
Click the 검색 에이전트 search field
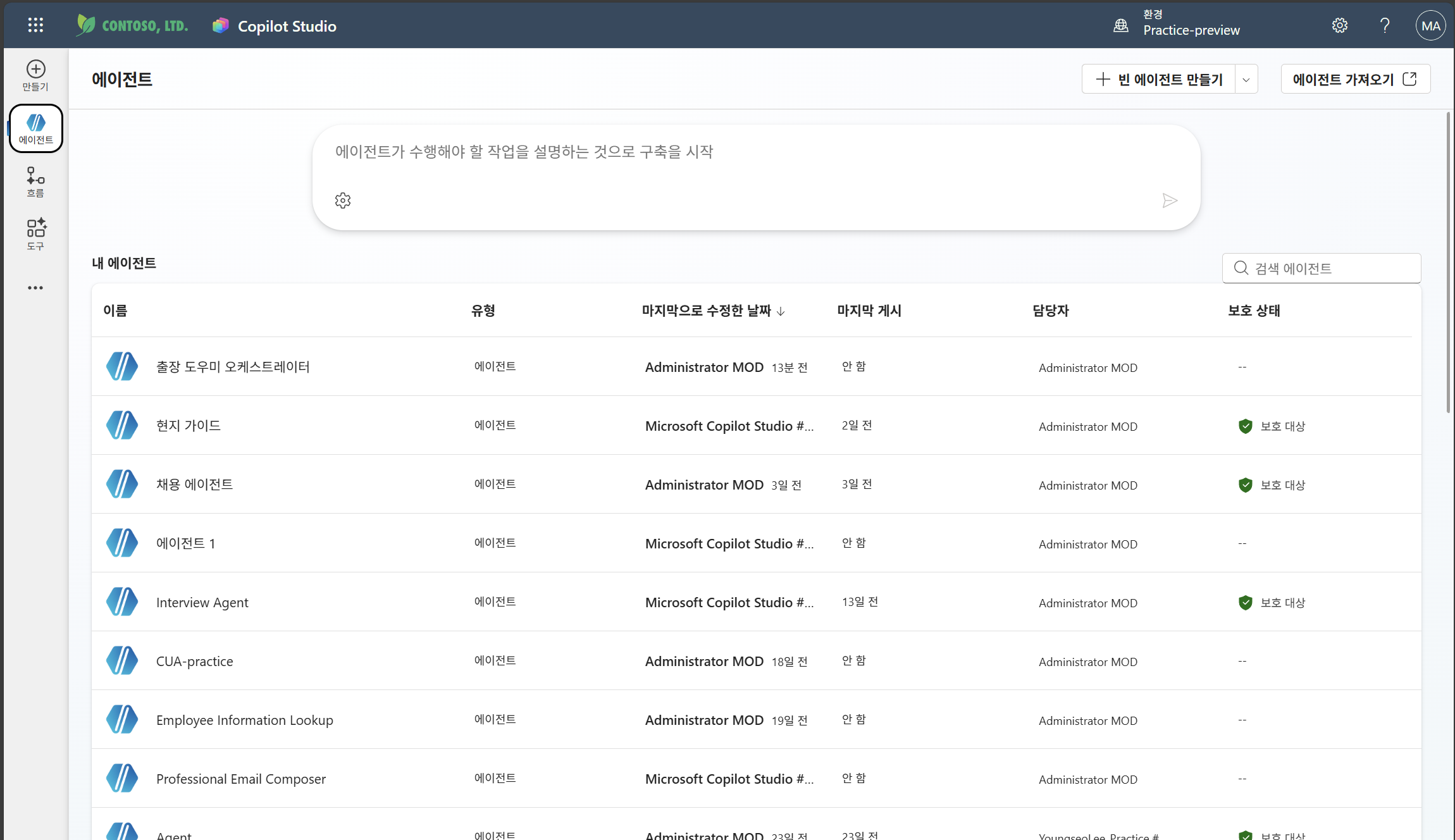(1322, 268)
